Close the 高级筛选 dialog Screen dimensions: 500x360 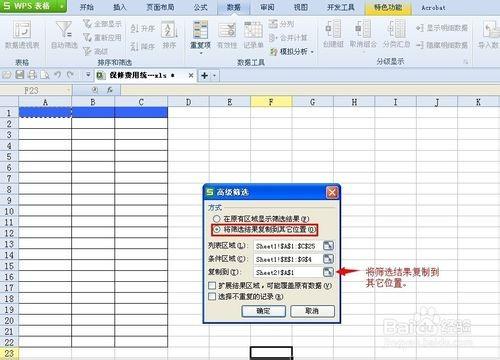click(x=332, y=192)
